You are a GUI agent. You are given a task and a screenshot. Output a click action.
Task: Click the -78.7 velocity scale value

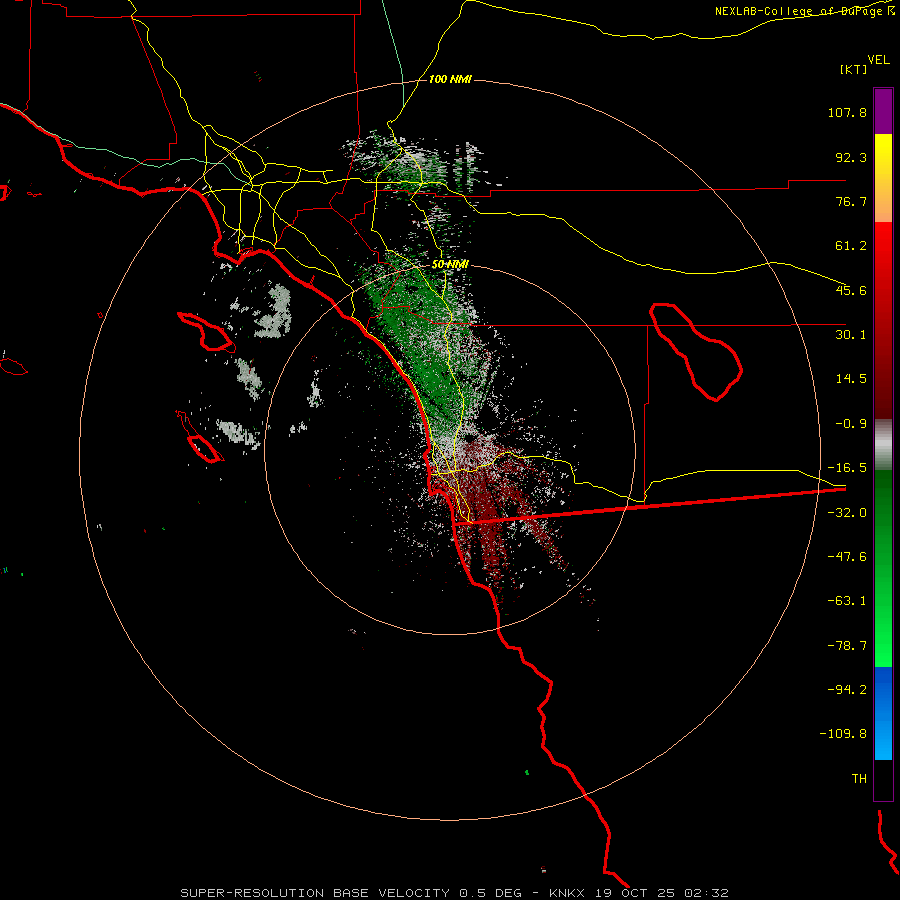[847, 646]
